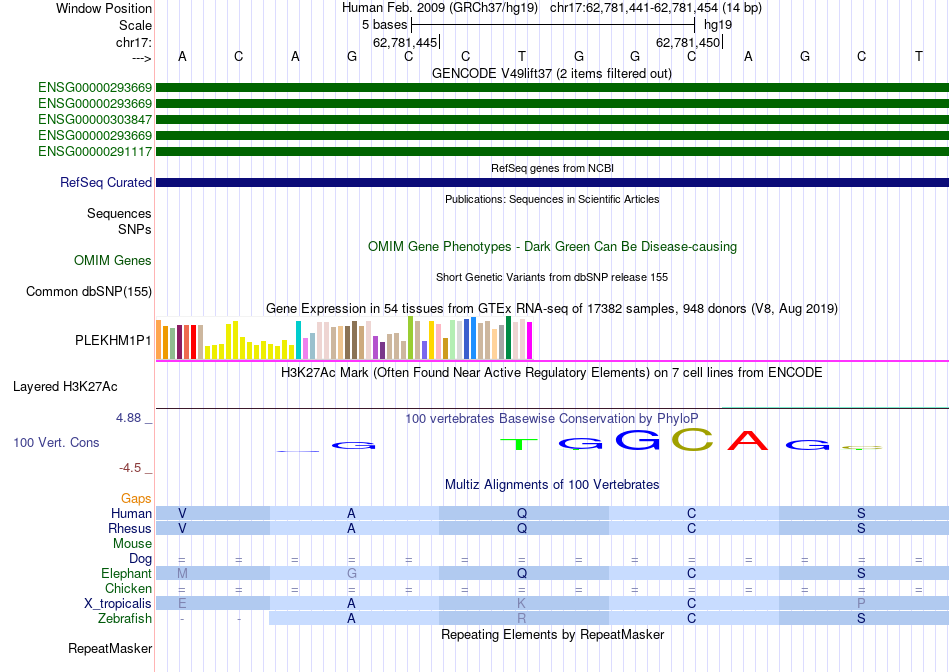This screenshot has width=950, height=672.
Task: Click the Window Position label
Action: (104, 8)
